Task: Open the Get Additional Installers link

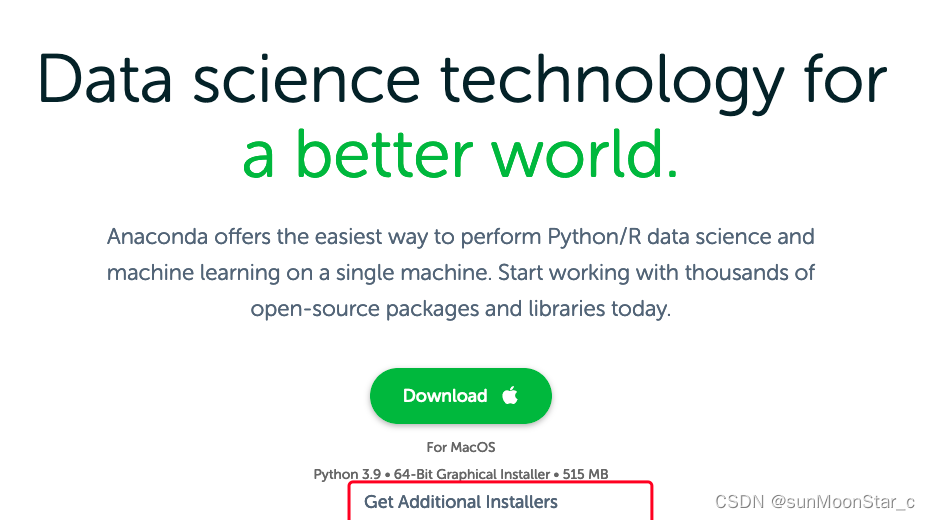Action: [461, 502]
